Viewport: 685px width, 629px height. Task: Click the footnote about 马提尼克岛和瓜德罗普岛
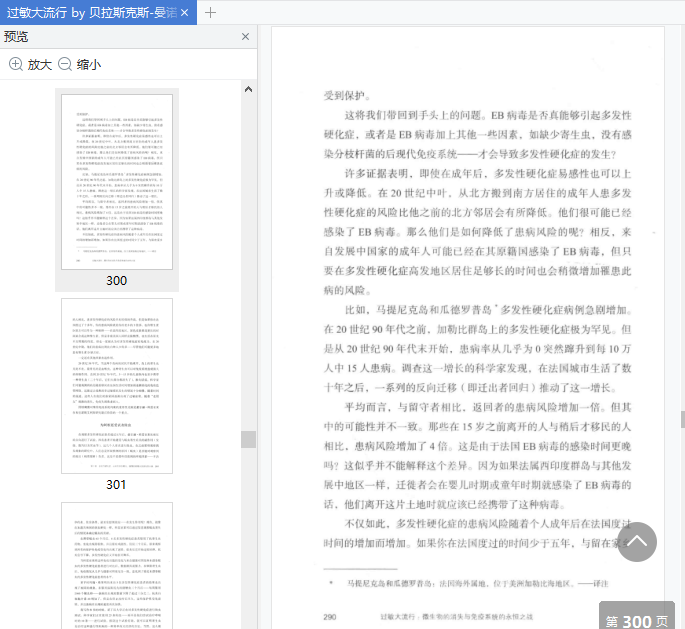[469, 584]
